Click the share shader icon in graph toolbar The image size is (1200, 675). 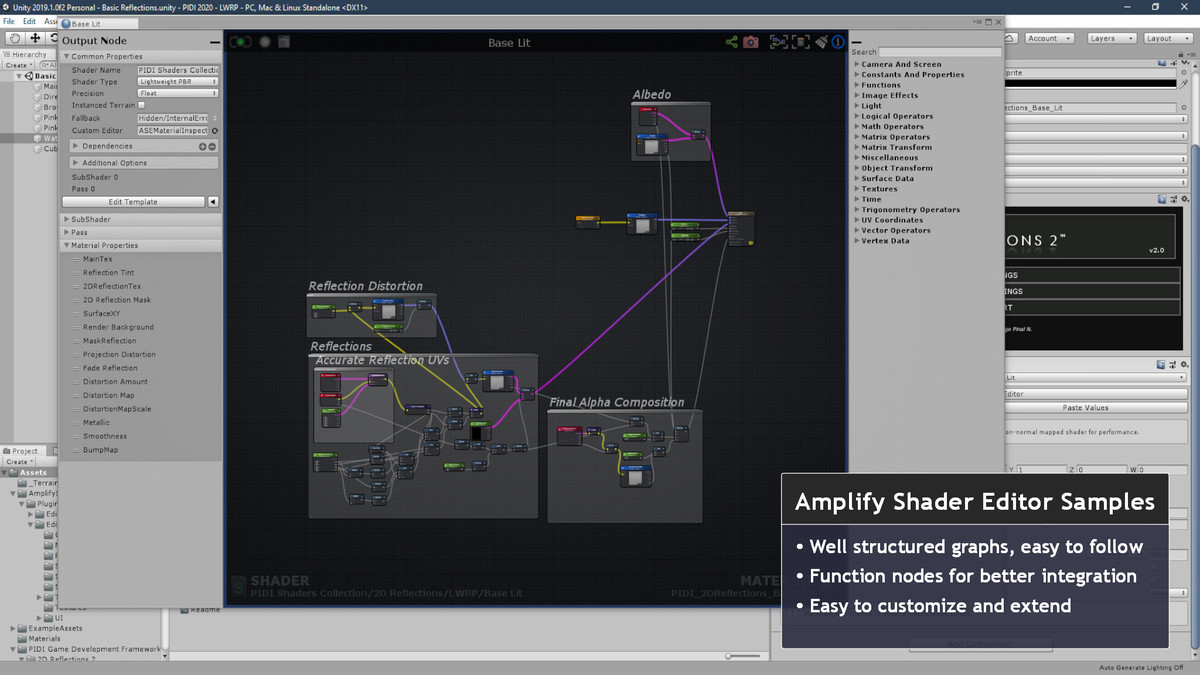tap(732, 42)
